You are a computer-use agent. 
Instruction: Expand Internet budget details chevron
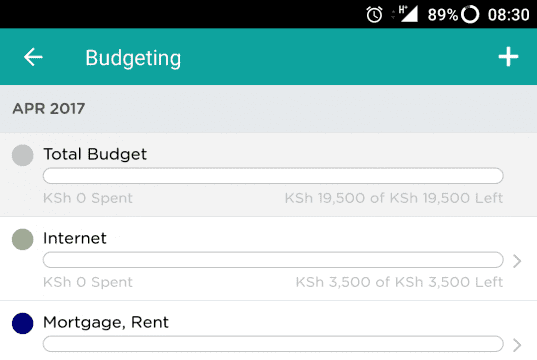tap(517, 261)
